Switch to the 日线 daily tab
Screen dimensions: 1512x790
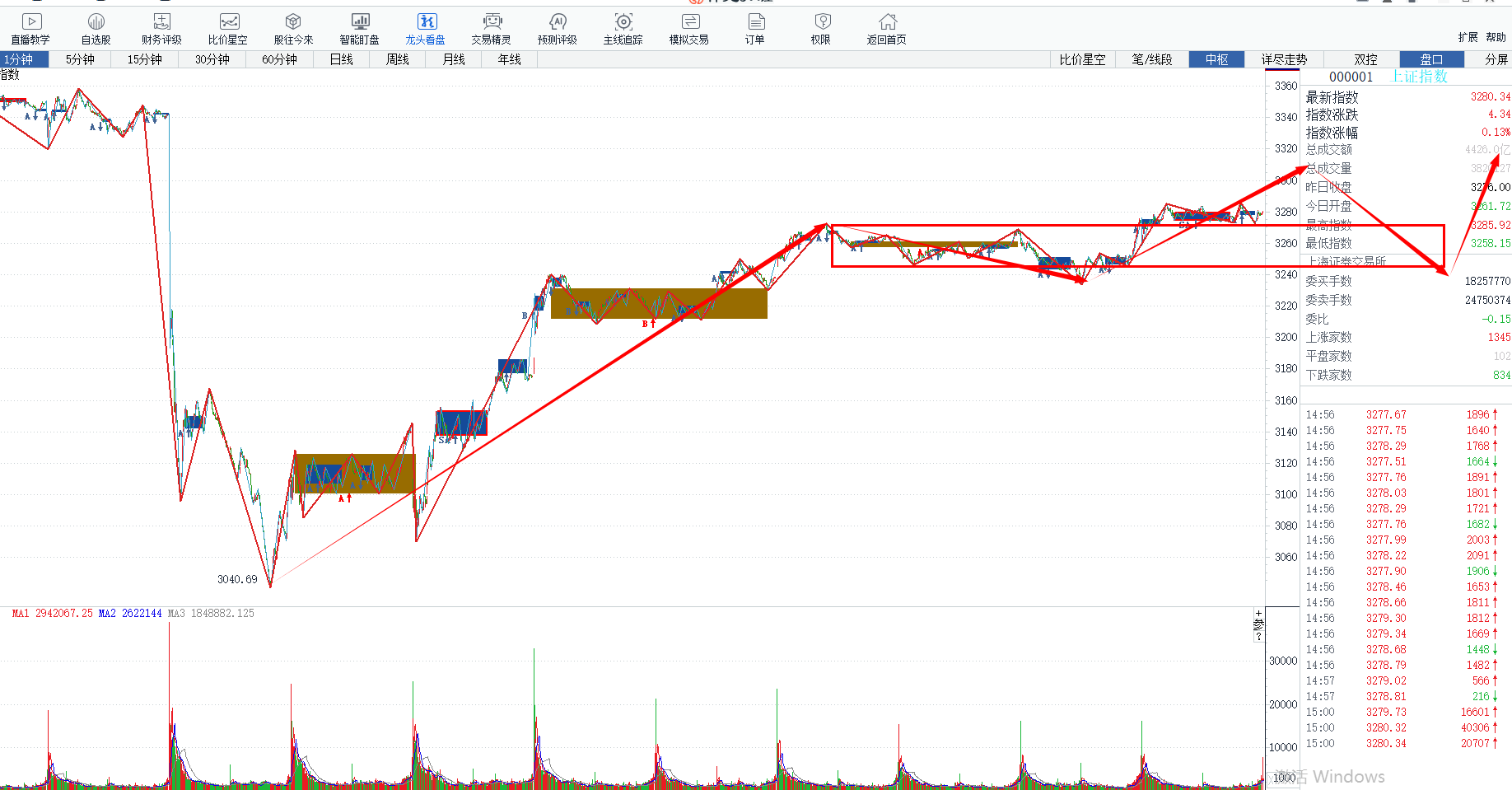pyautogui.click(x=341, y=59)
